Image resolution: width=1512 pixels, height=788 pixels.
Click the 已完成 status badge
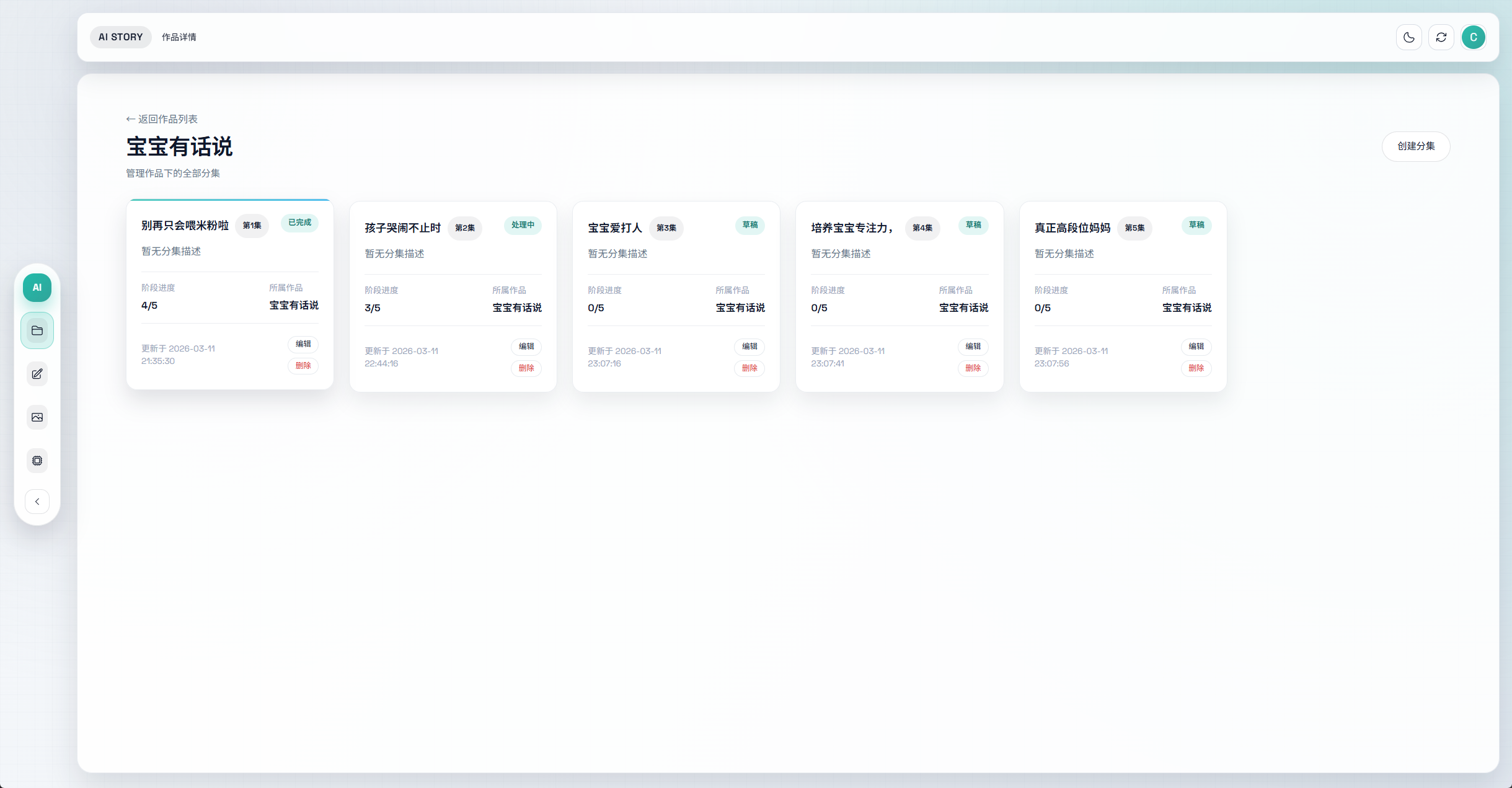300,223
